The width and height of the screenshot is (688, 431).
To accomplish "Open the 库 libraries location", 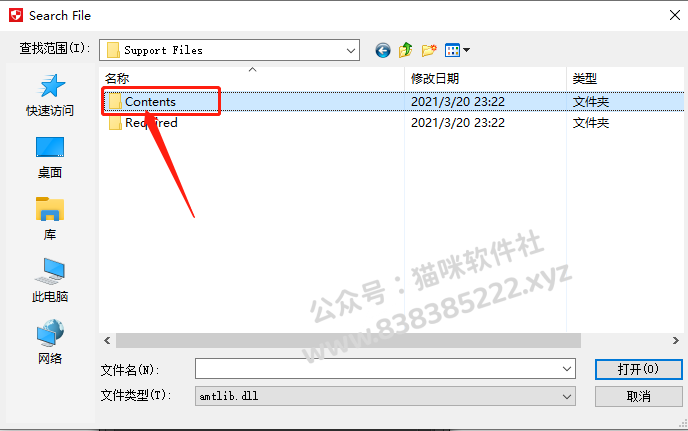I will pos(50,219).
